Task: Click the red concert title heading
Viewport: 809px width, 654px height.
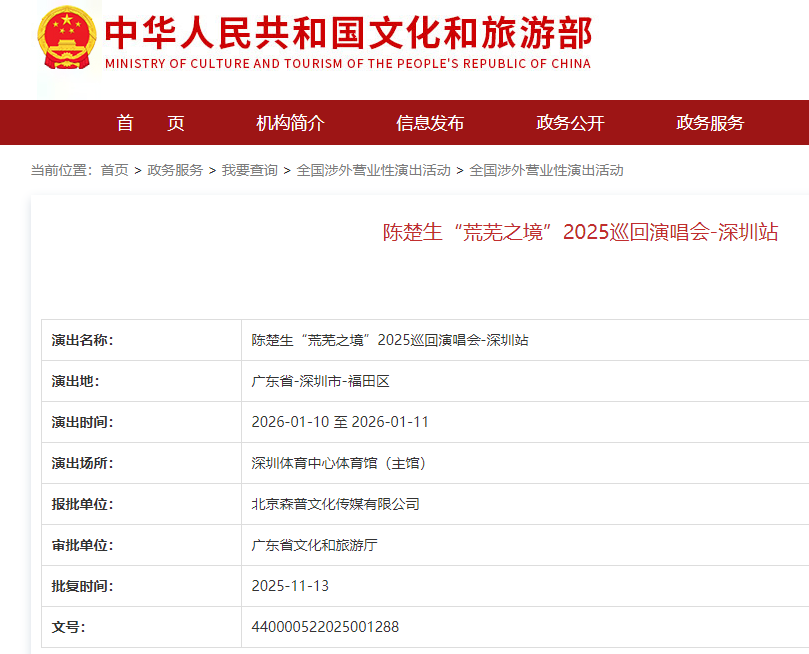Action: (x=580, y=232)
